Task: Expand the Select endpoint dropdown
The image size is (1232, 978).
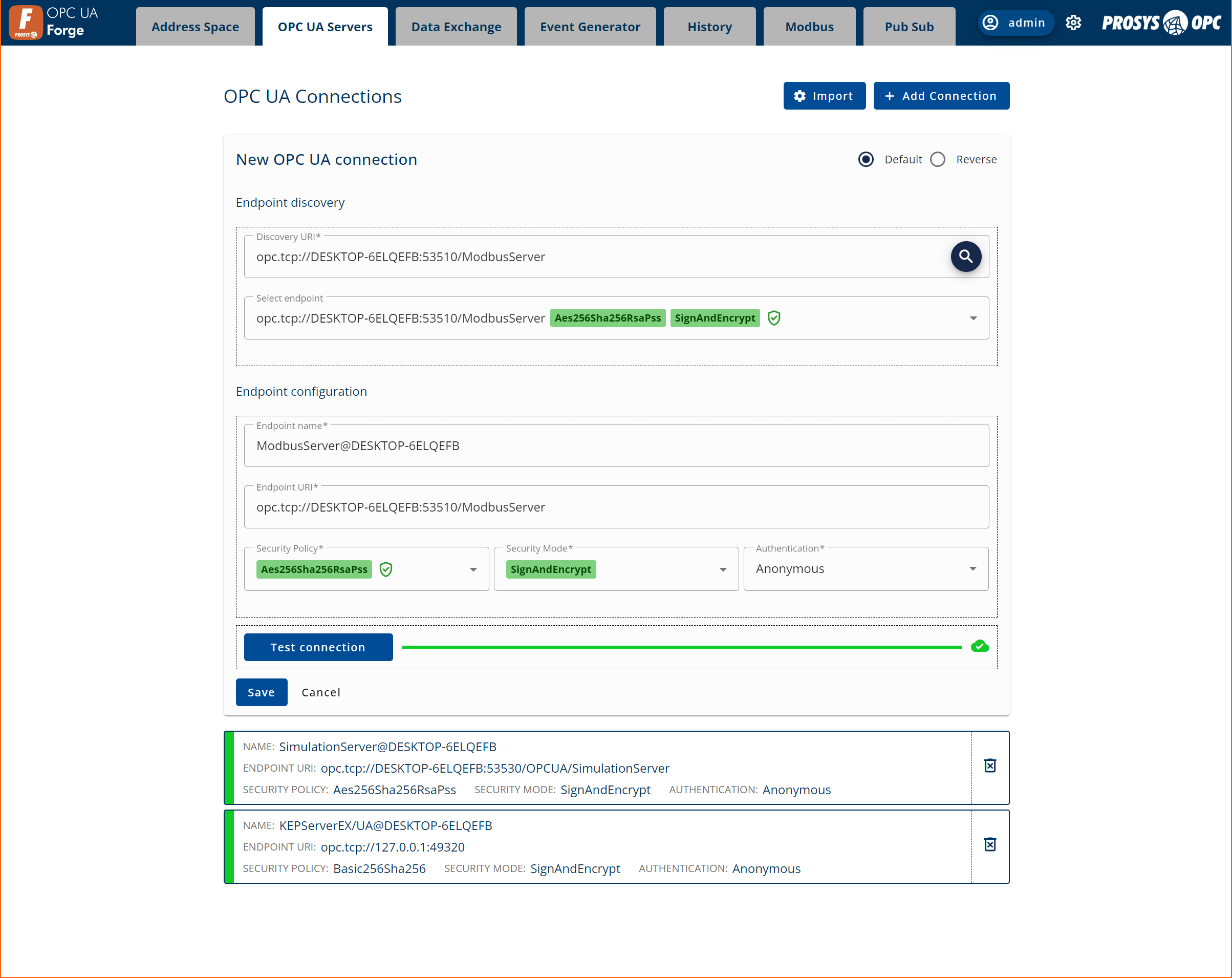Action: tap(972, 318)
